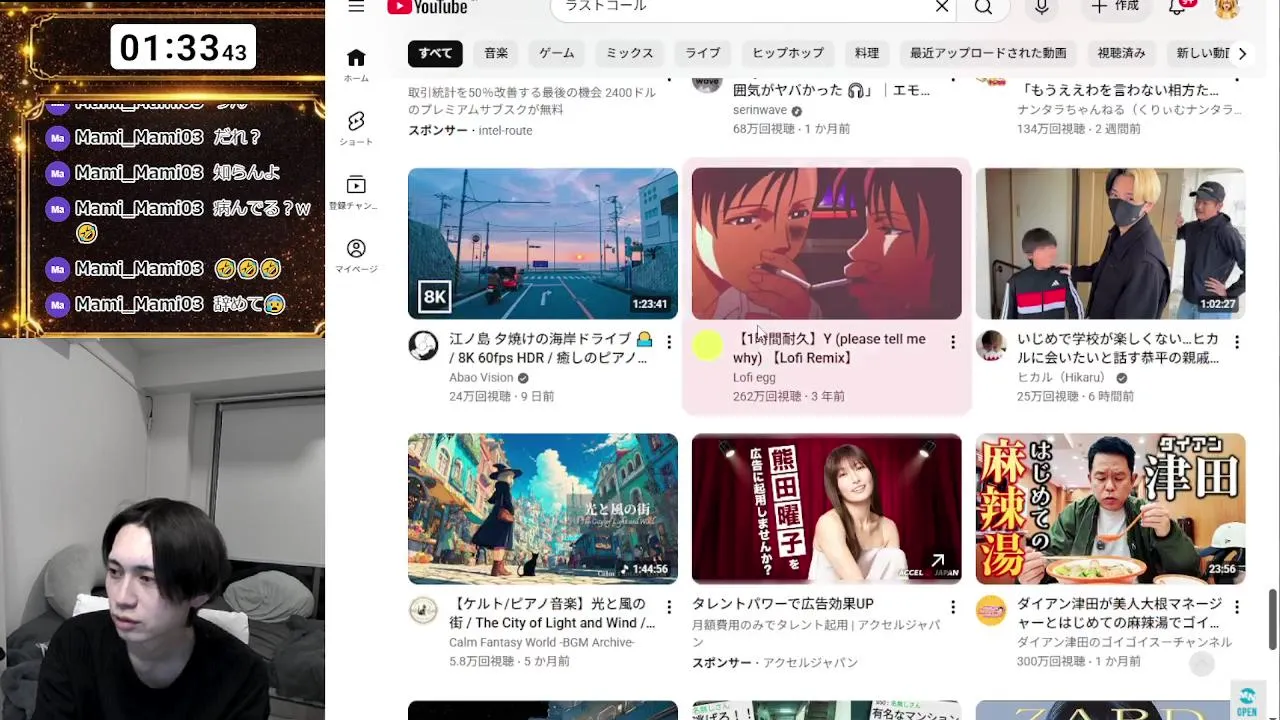Open more options for ナンタラちゃんねる video
The width and height of the screenshot is (1280, 720).
click(1237, 79)
